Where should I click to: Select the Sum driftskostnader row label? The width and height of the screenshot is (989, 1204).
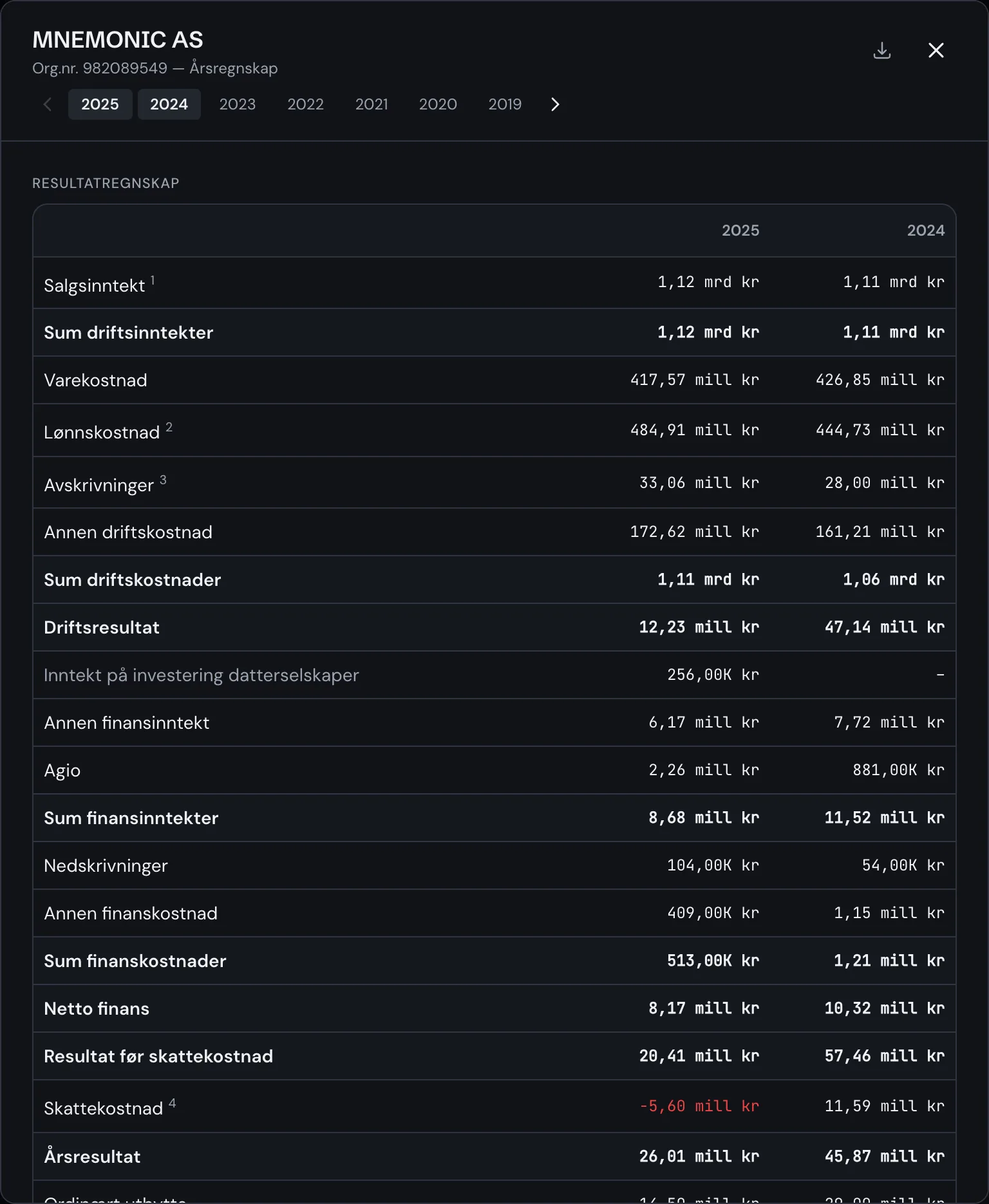point(133,580)
